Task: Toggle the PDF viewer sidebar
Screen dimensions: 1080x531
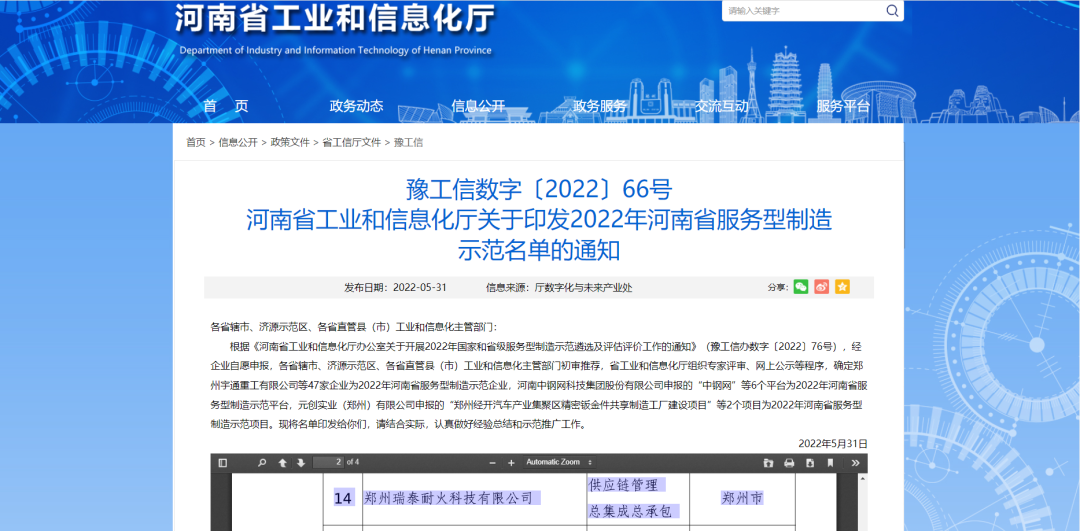Action: pyautogui.click(x=222, y=463)
